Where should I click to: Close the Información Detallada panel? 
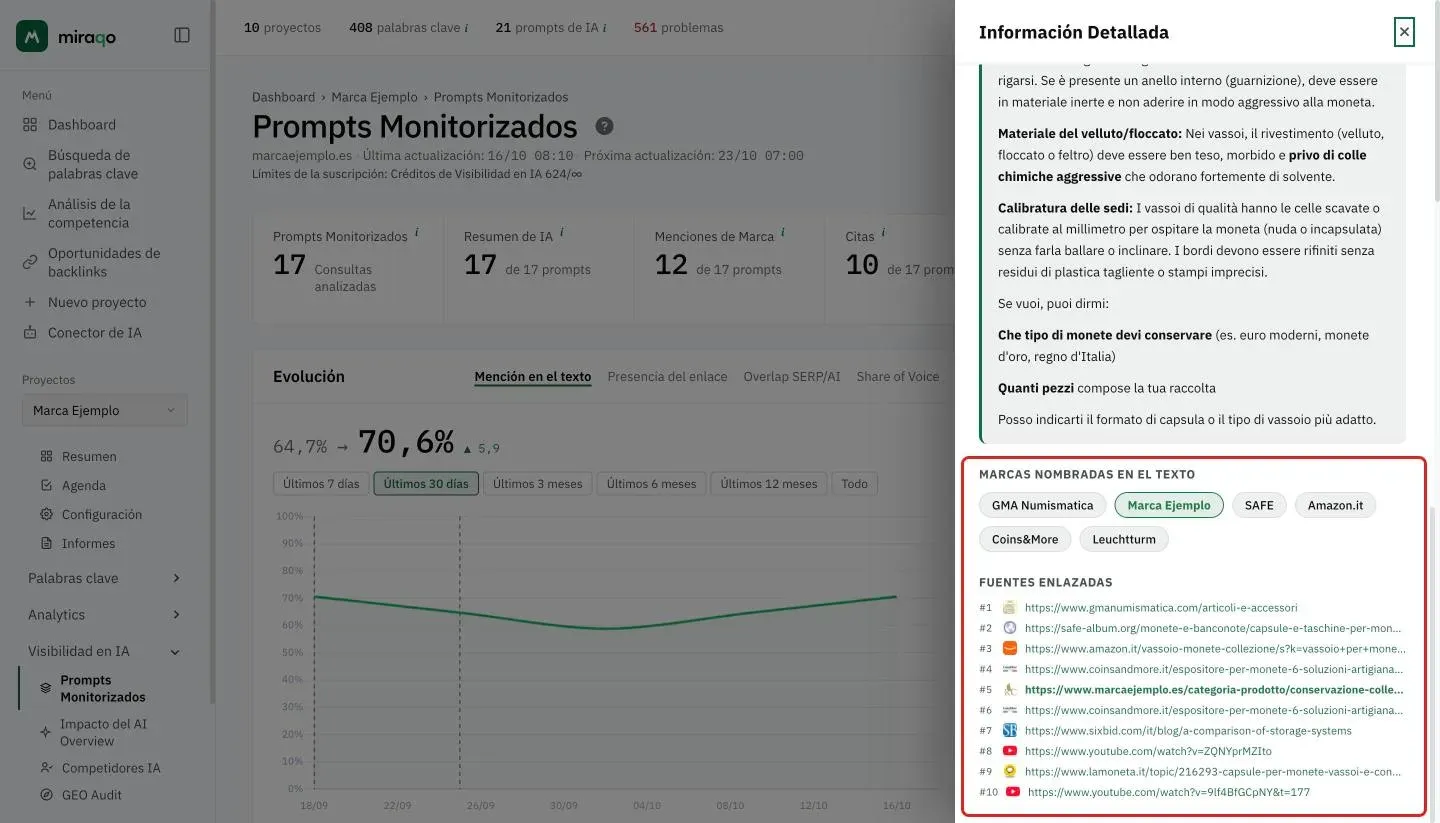click(x=1404, y=32)
